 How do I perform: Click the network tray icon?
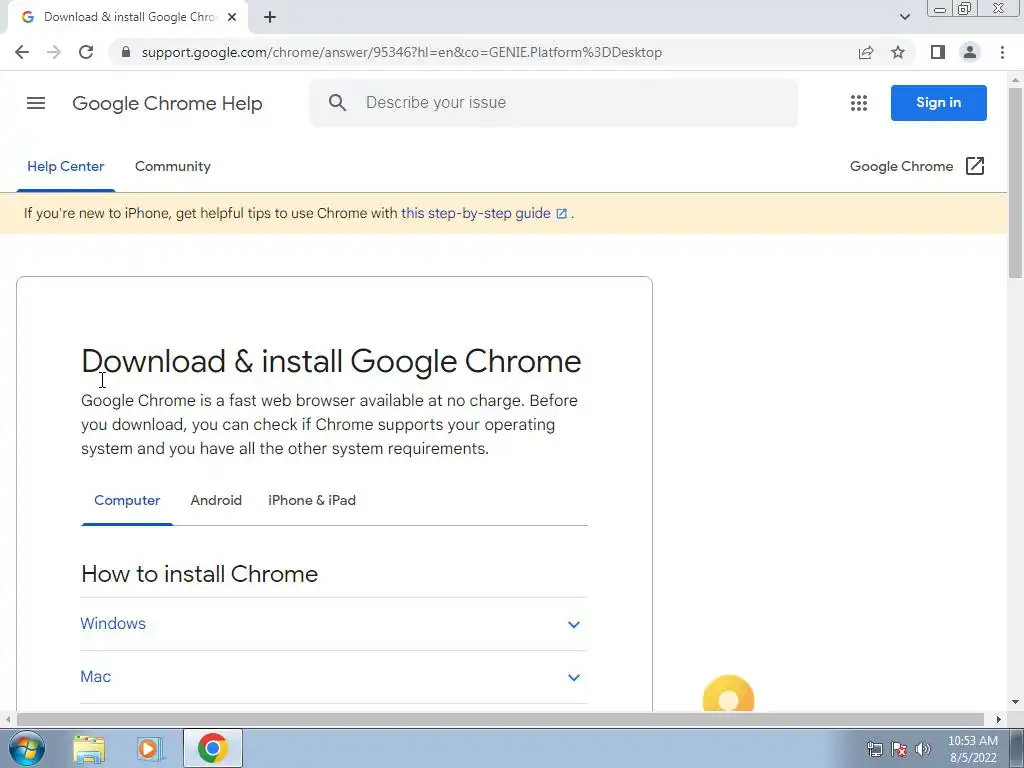pyautogui.click(x=874, y=749)
